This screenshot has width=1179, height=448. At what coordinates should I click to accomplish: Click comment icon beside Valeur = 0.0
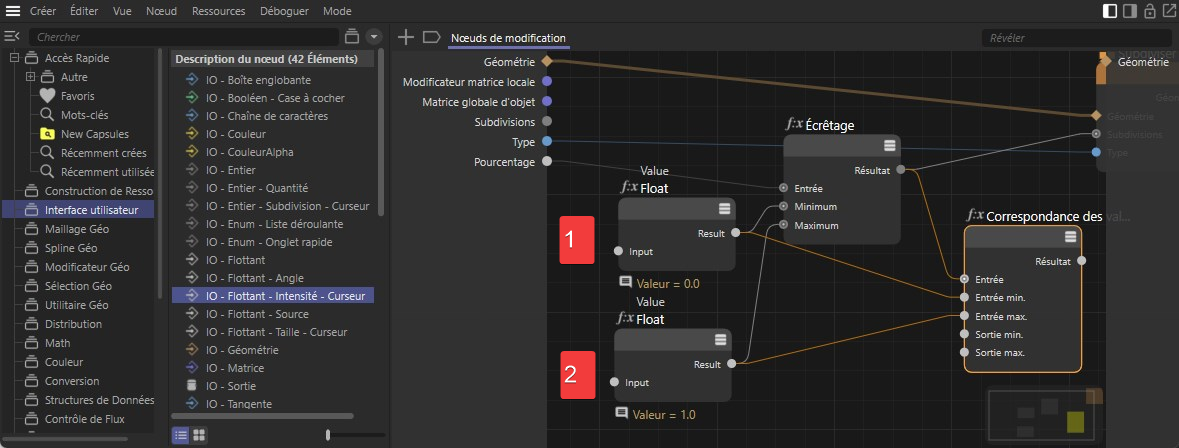(x=625, y=283)
